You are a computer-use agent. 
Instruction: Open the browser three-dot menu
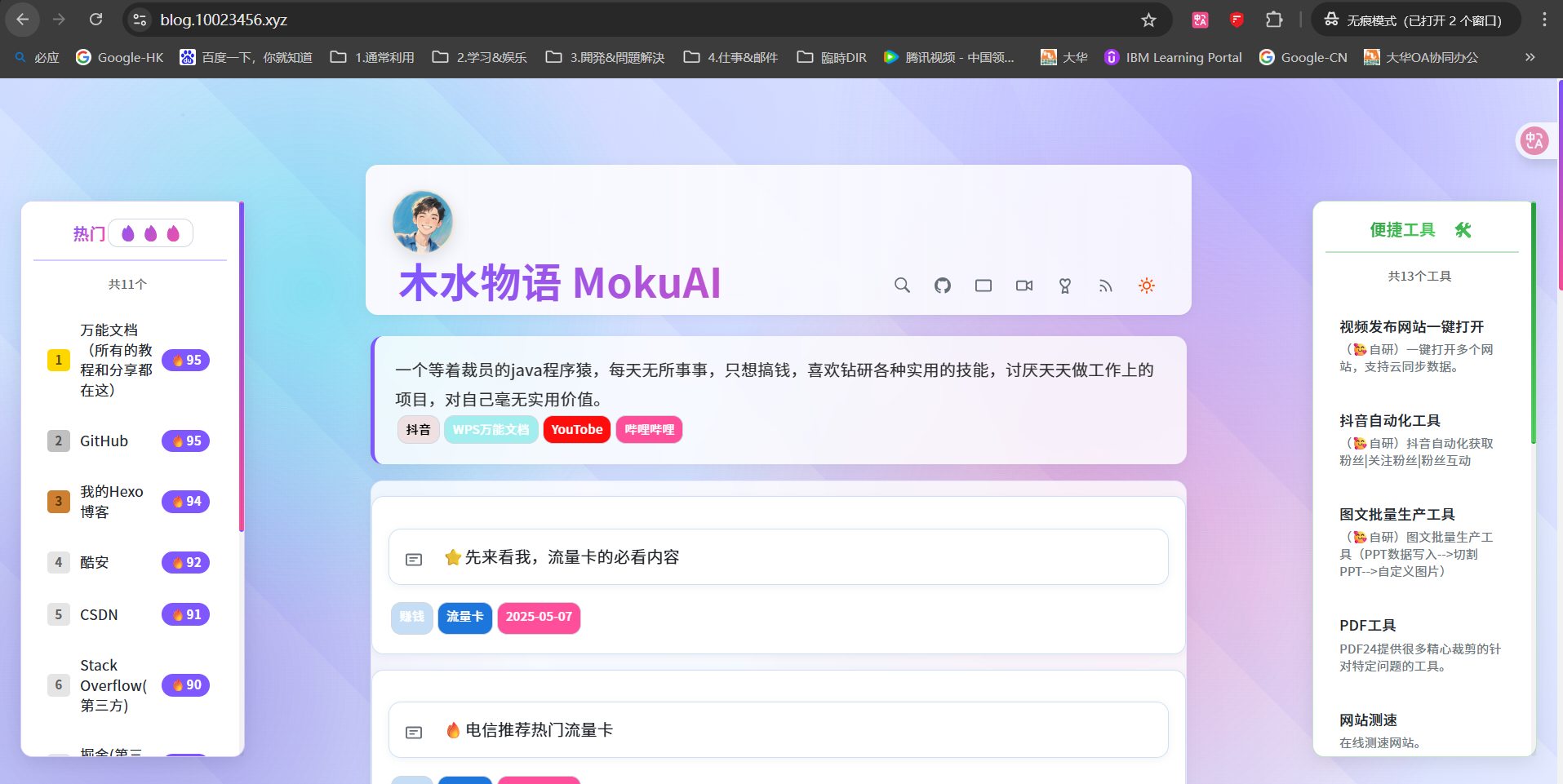click(1544, 20)
